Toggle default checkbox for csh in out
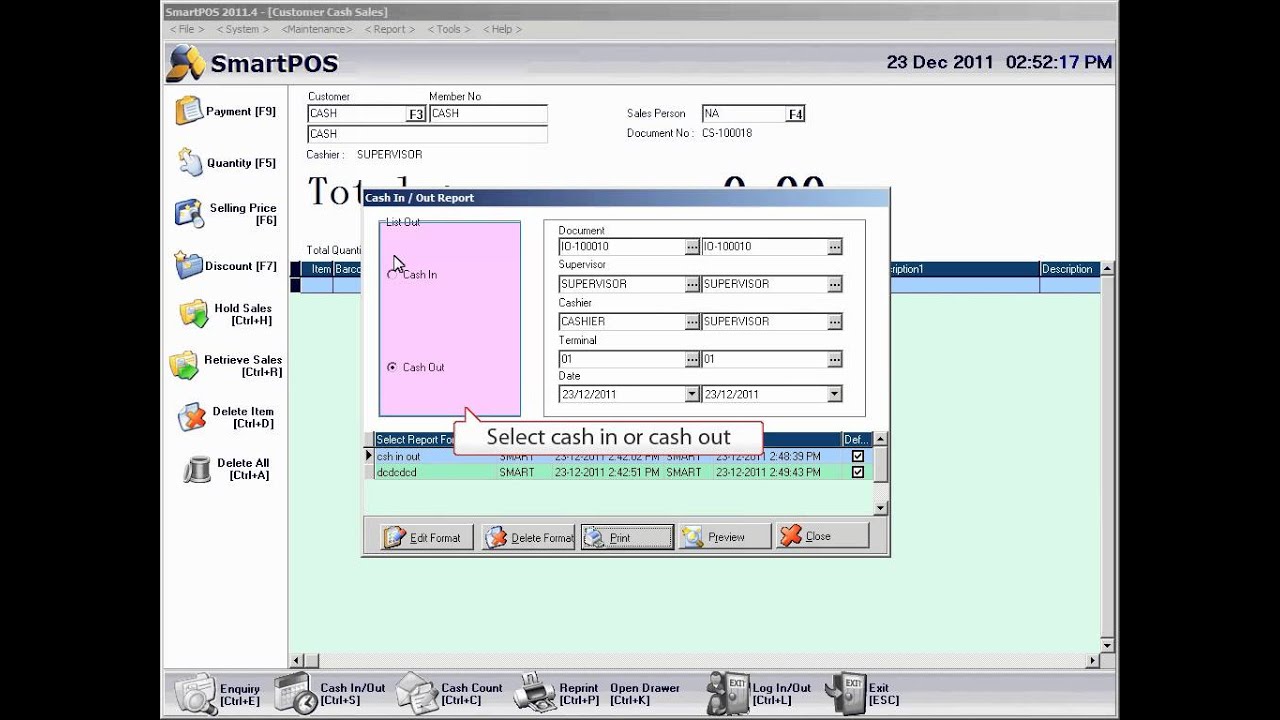 857,456
